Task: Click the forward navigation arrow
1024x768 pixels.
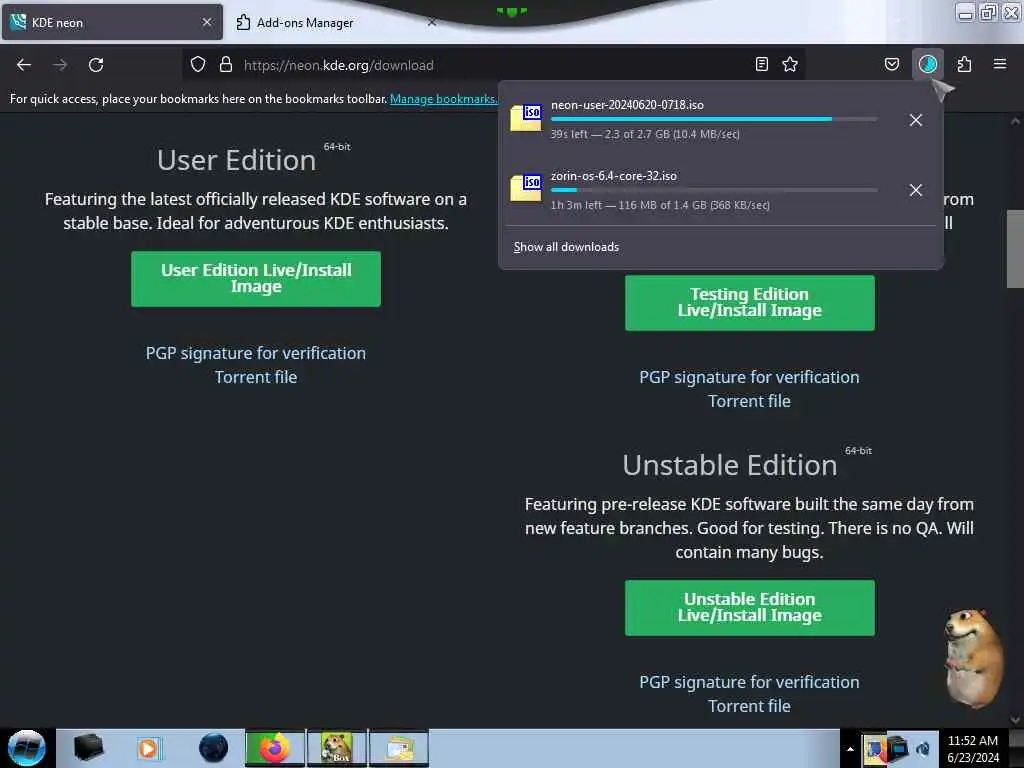Action: tap(60, 65)
